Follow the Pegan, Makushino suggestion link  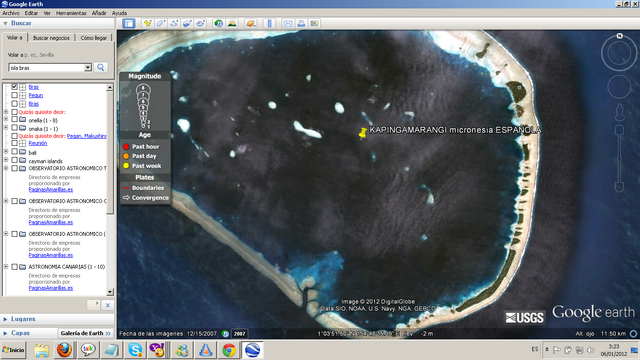click(x=87, y=136)
